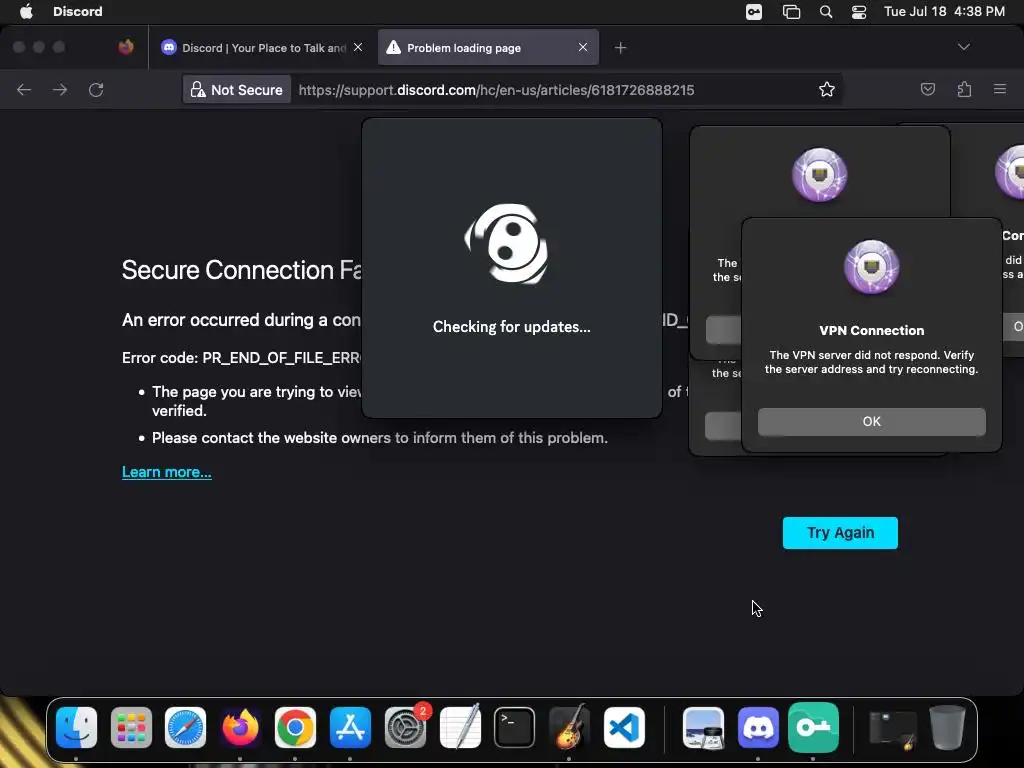Open System Settings from the Dock

click(405, 728)
